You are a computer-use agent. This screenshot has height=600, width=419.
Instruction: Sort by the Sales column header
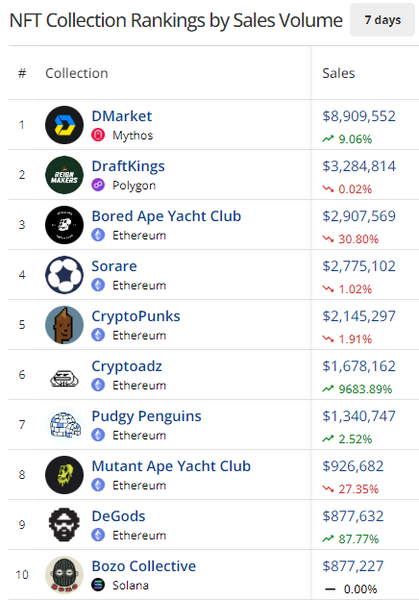[x=339, y=73]
